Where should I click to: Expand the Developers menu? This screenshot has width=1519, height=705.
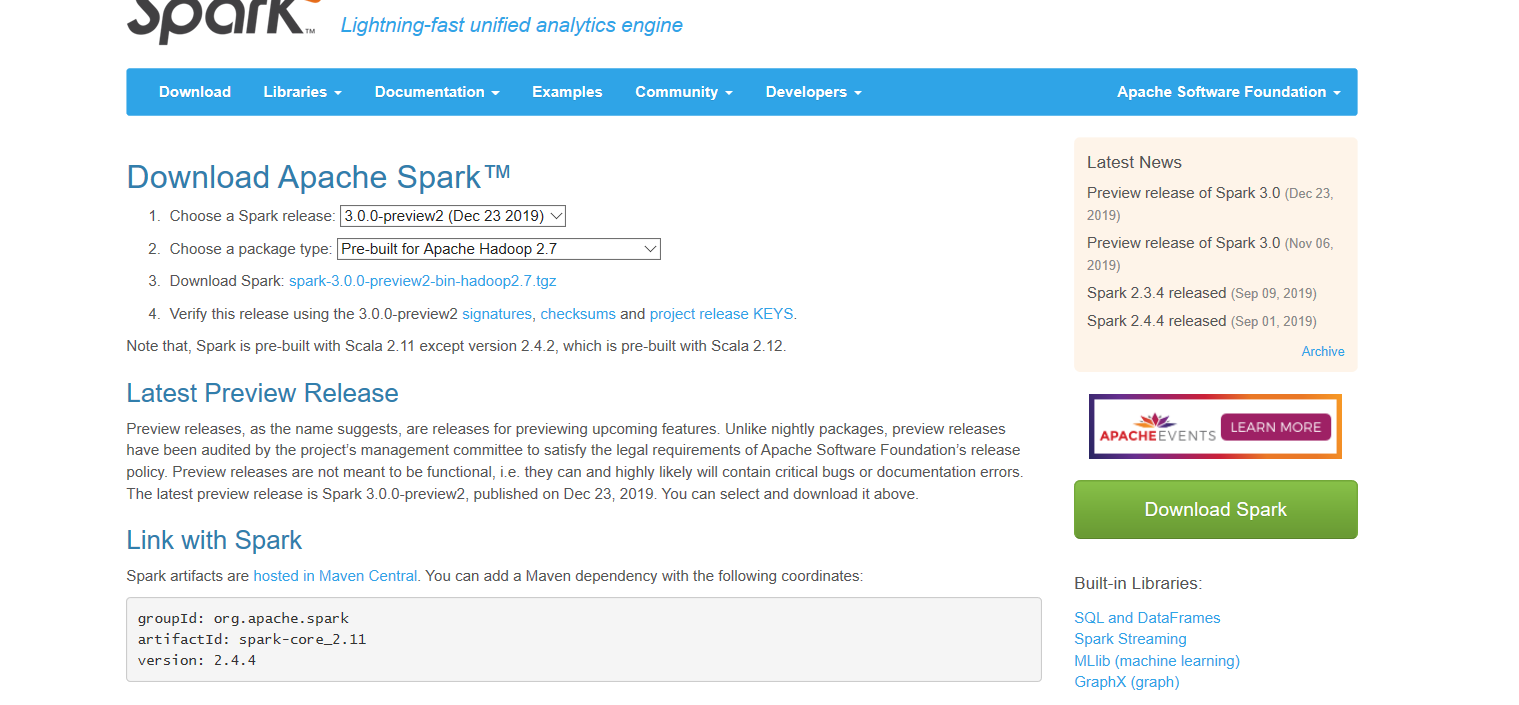[x=813, y=92]
